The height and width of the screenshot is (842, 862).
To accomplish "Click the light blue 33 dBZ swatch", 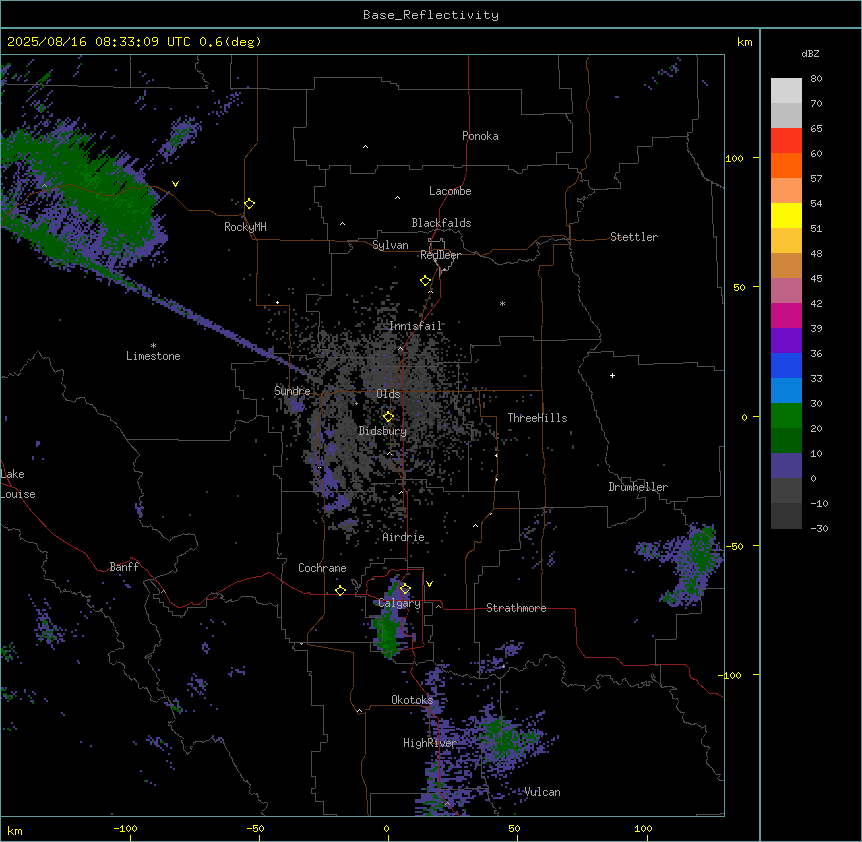I will tap(786, 390).
